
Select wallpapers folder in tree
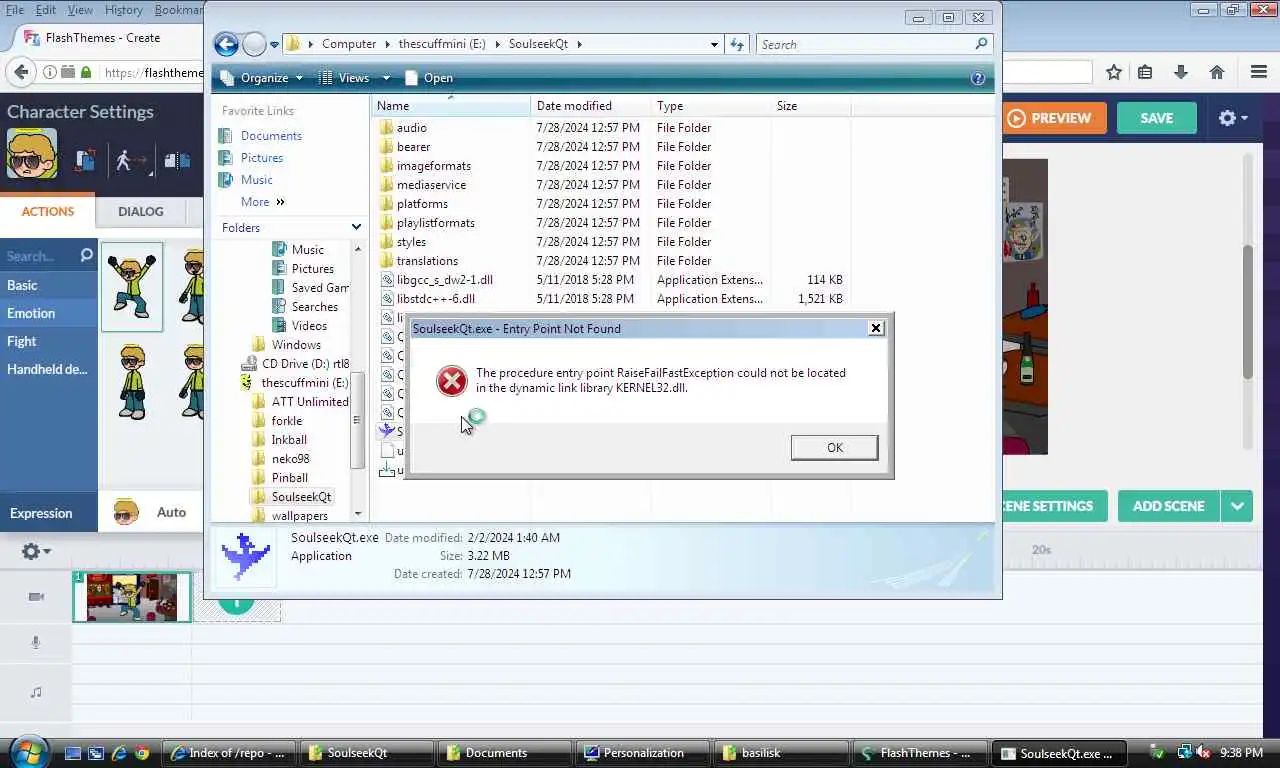click(299, 516)
